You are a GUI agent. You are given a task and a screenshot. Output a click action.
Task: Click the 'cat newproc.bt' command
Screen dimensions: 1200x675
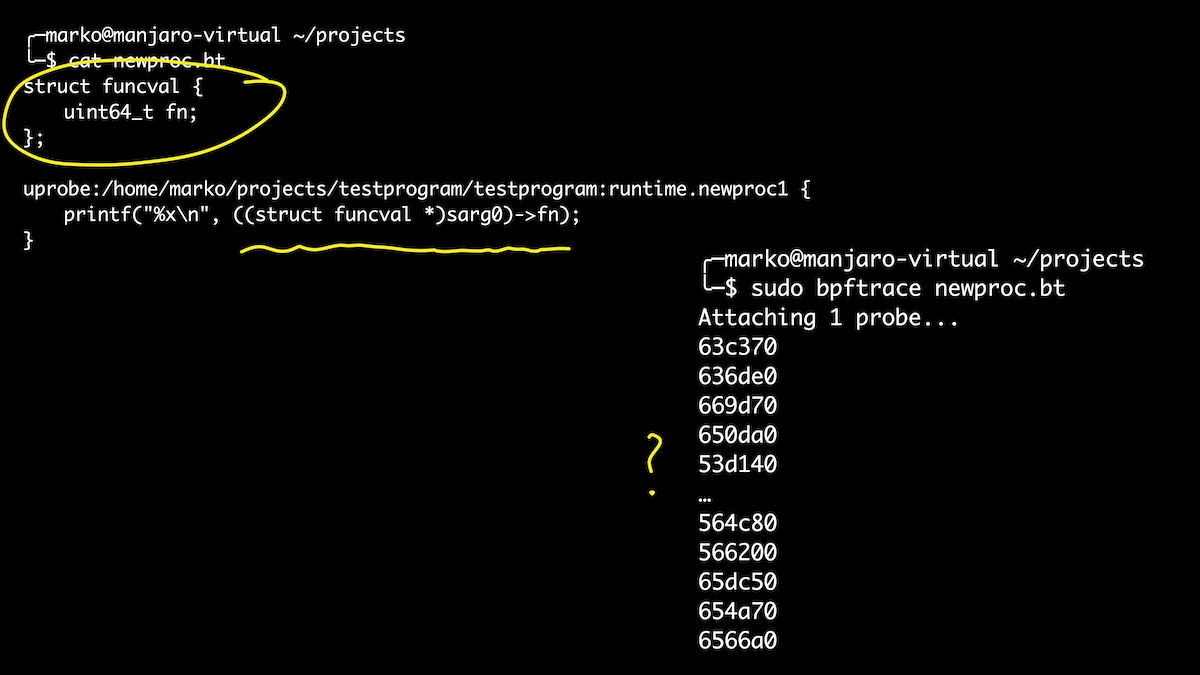(146, 61)
